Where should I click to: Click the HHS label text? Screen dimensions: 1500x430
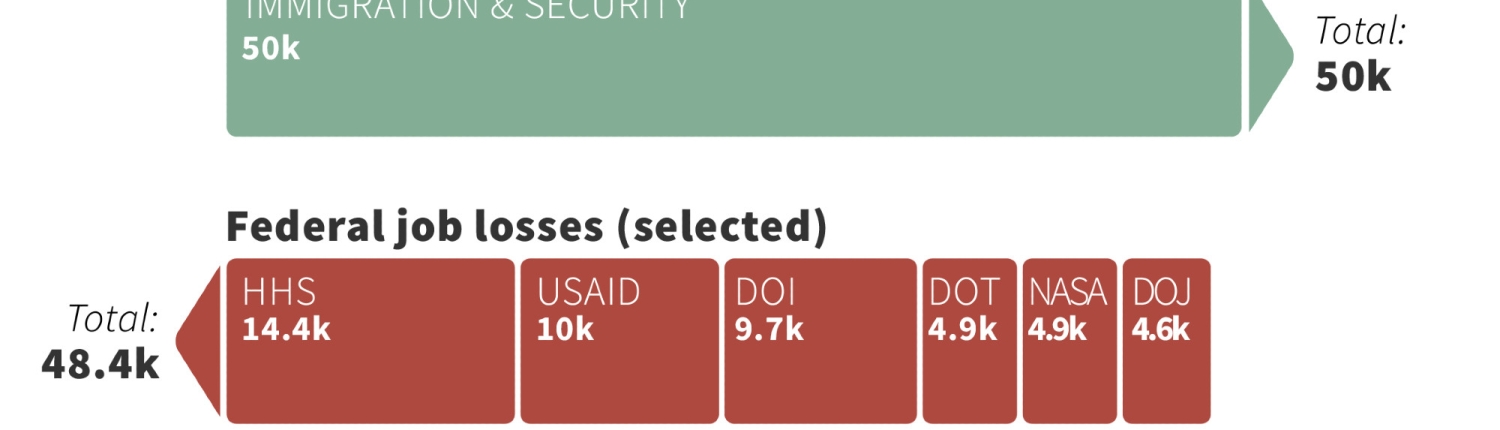279,292
